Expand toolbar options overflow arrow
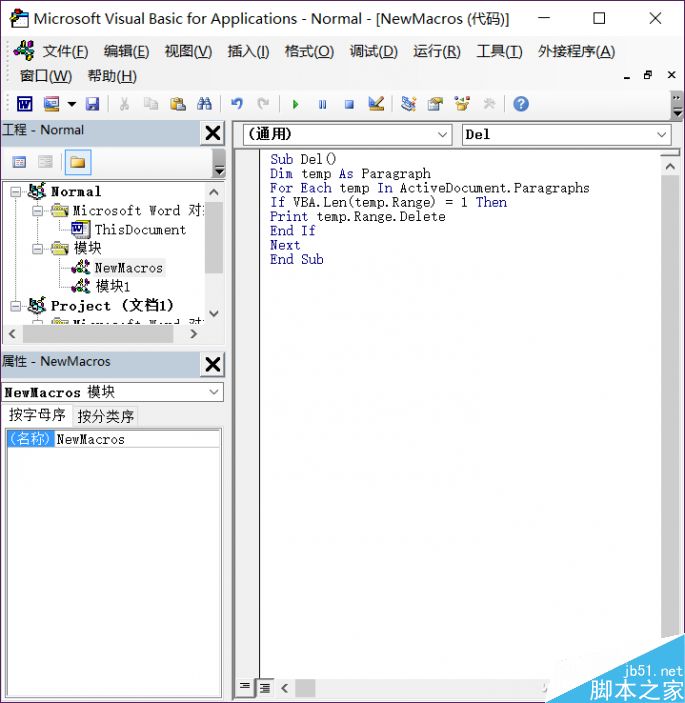This screenshot has height=703, width=685. 677,105
